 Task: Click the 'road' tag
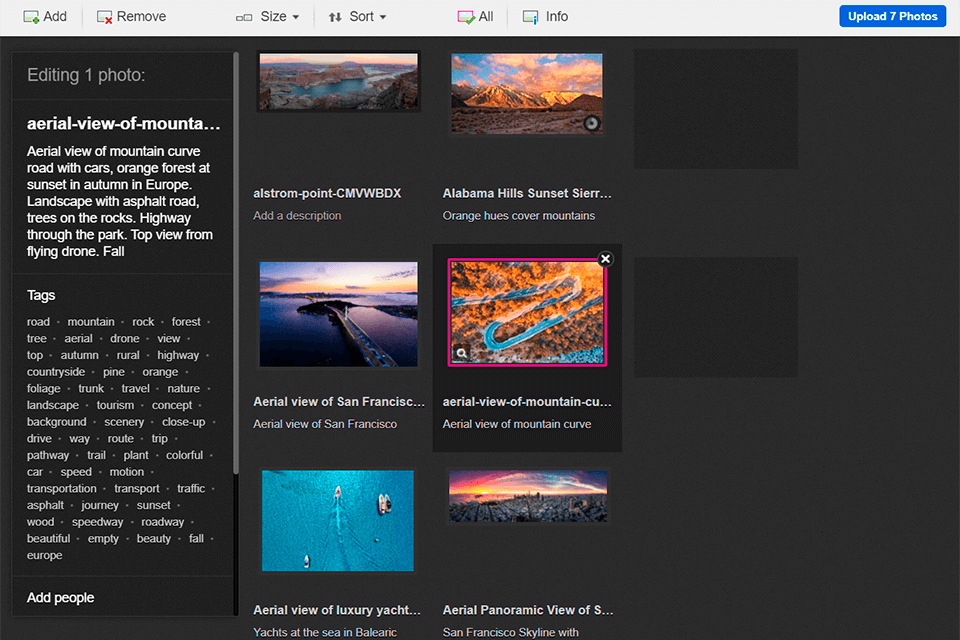point(38,322)
